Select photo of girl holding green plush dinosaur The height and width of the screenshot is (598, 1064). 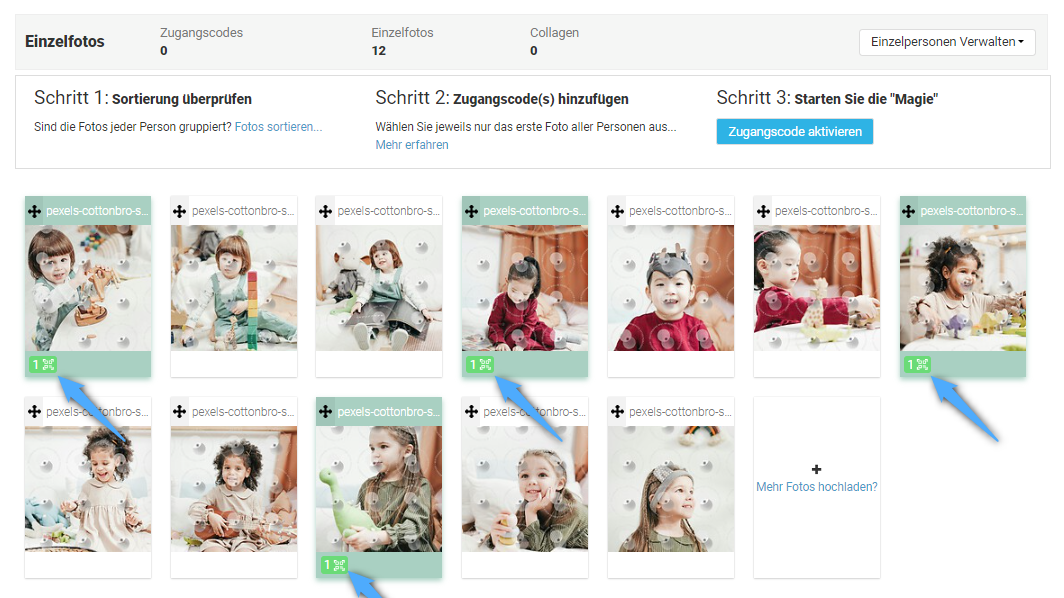(x=379, y=489)
